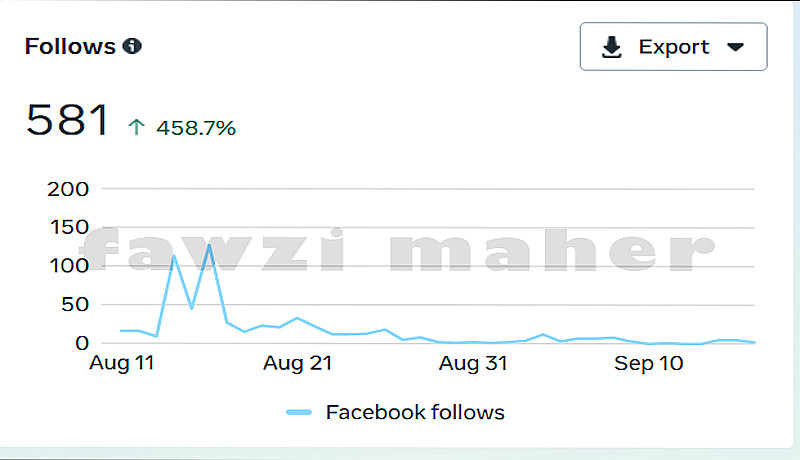Select the Aug 11 date label
Screen dimensions: 800x460
[122, 364]
